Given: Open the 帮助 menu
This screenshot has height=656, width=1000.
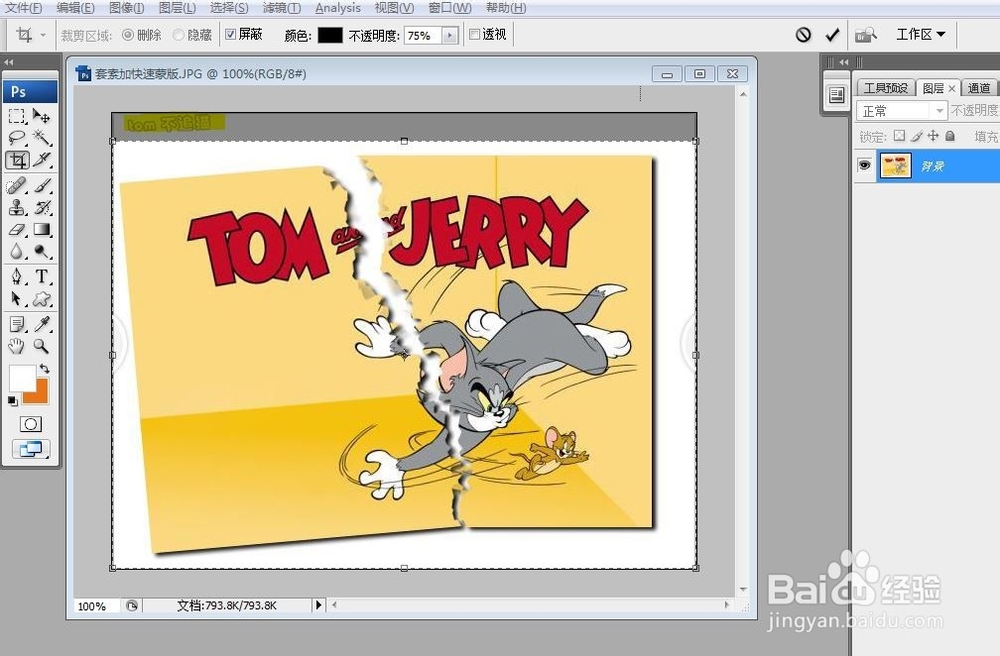Looking at the screenshot, I should point(506,8).
